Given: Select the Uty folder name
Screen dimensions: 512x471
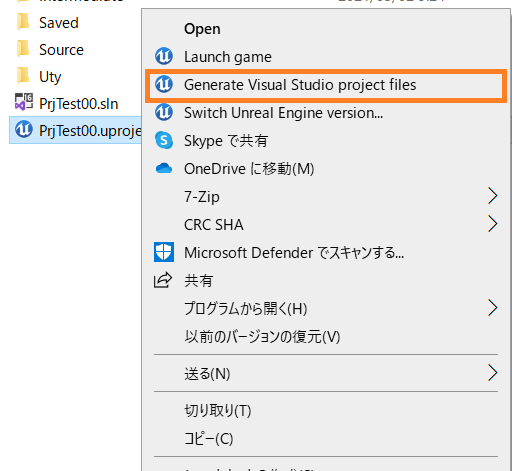Looking at the screenshot, I should (50, 77).
